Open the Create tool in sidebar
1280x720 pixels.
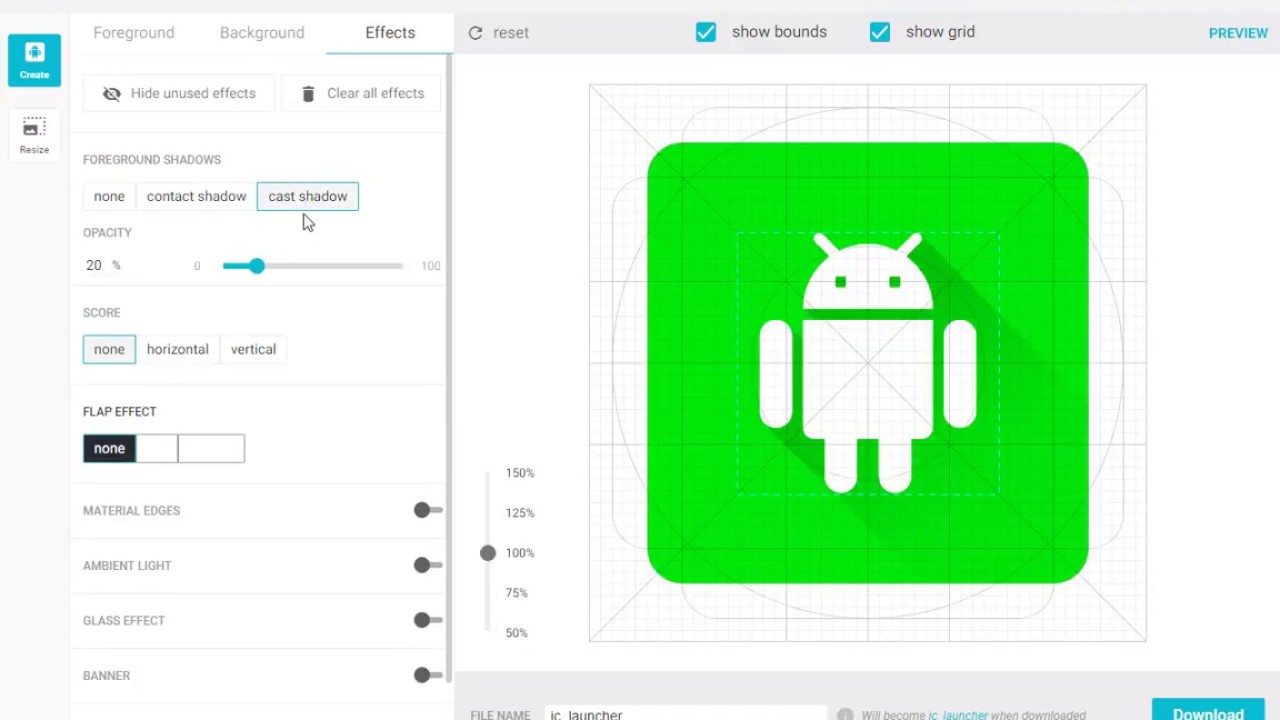34,60
